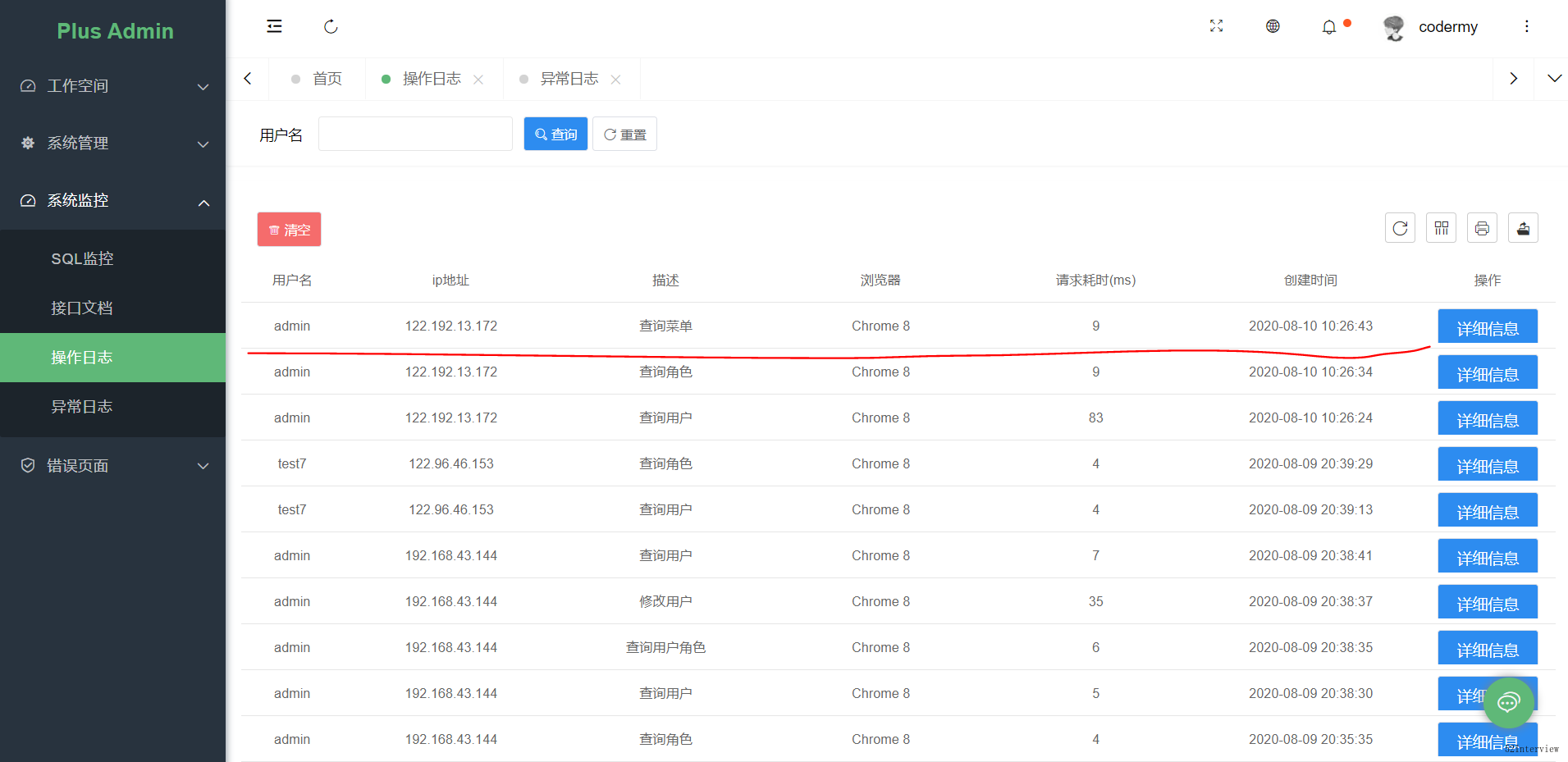Click the 工作空间 dashboard icon
This screenshot has height=762, width=1568.
[28, 86]
